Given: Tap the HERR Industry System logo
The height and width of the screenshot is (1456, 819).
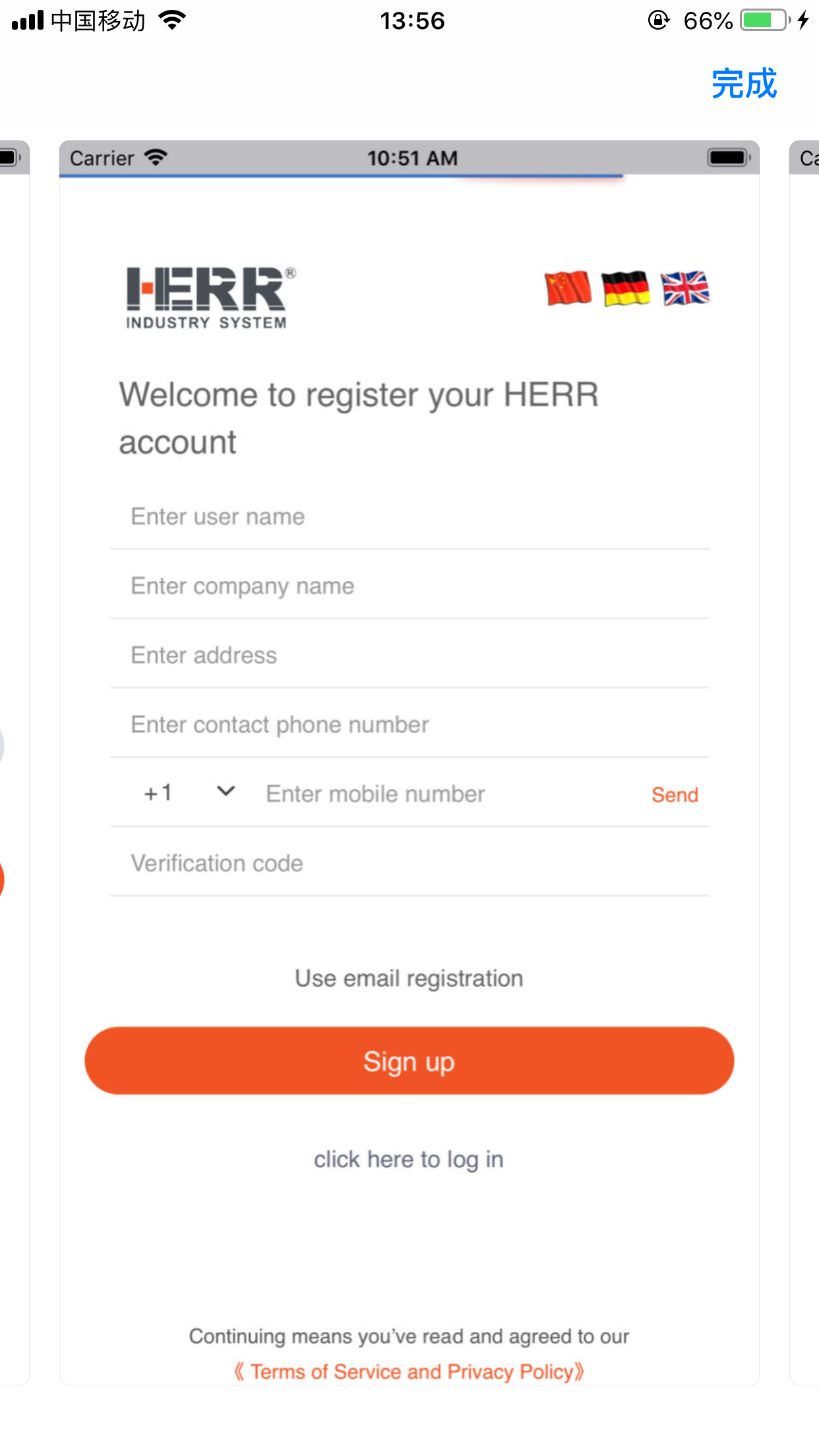Looking at the screenshot, I should [x=210, y=297].
